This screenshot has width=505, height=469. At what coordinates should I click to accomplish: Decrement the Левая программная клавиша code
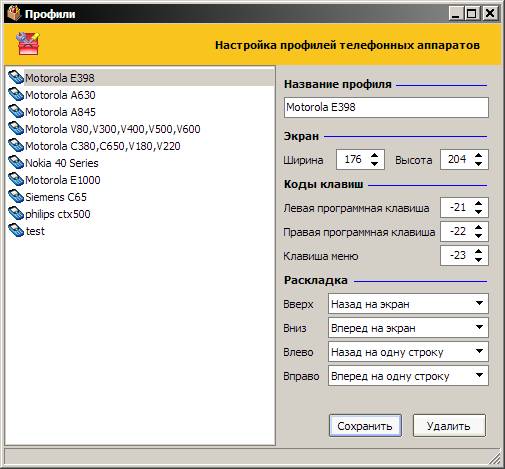click(x=479, y=212)
